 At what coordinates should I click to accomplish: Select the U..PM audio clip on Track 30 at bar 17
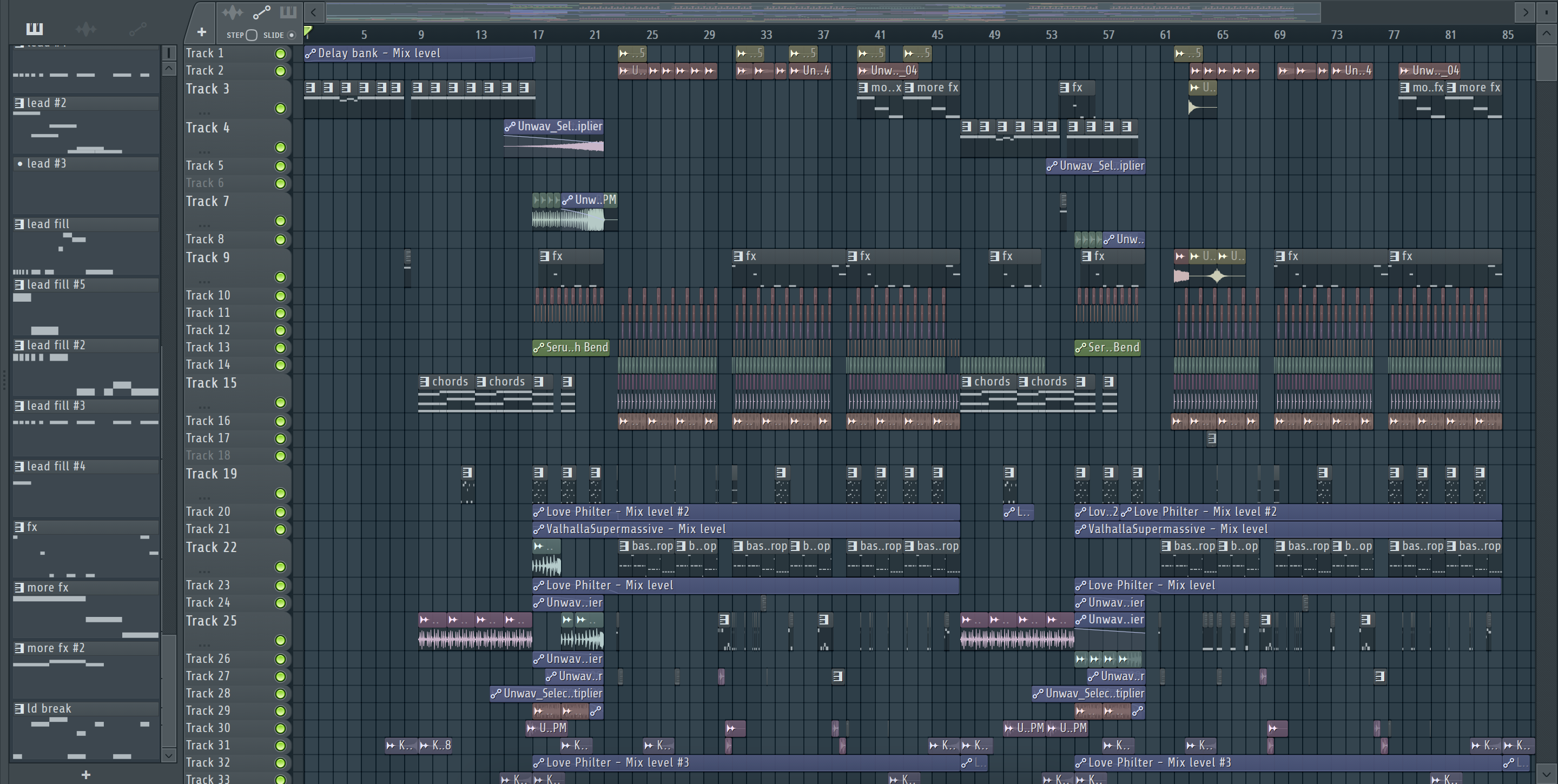coord(546,728)
